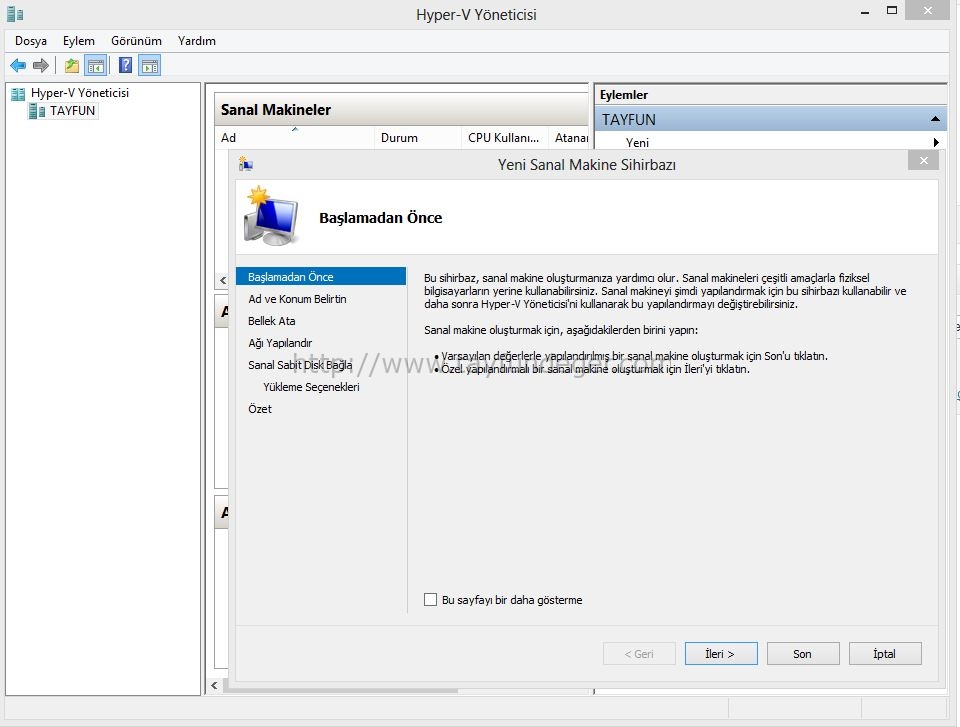Image resolution: width=960 pixels, height=727 pixels.
Task: Expand the Yeni submenu arrow
Action: point(936,142)
